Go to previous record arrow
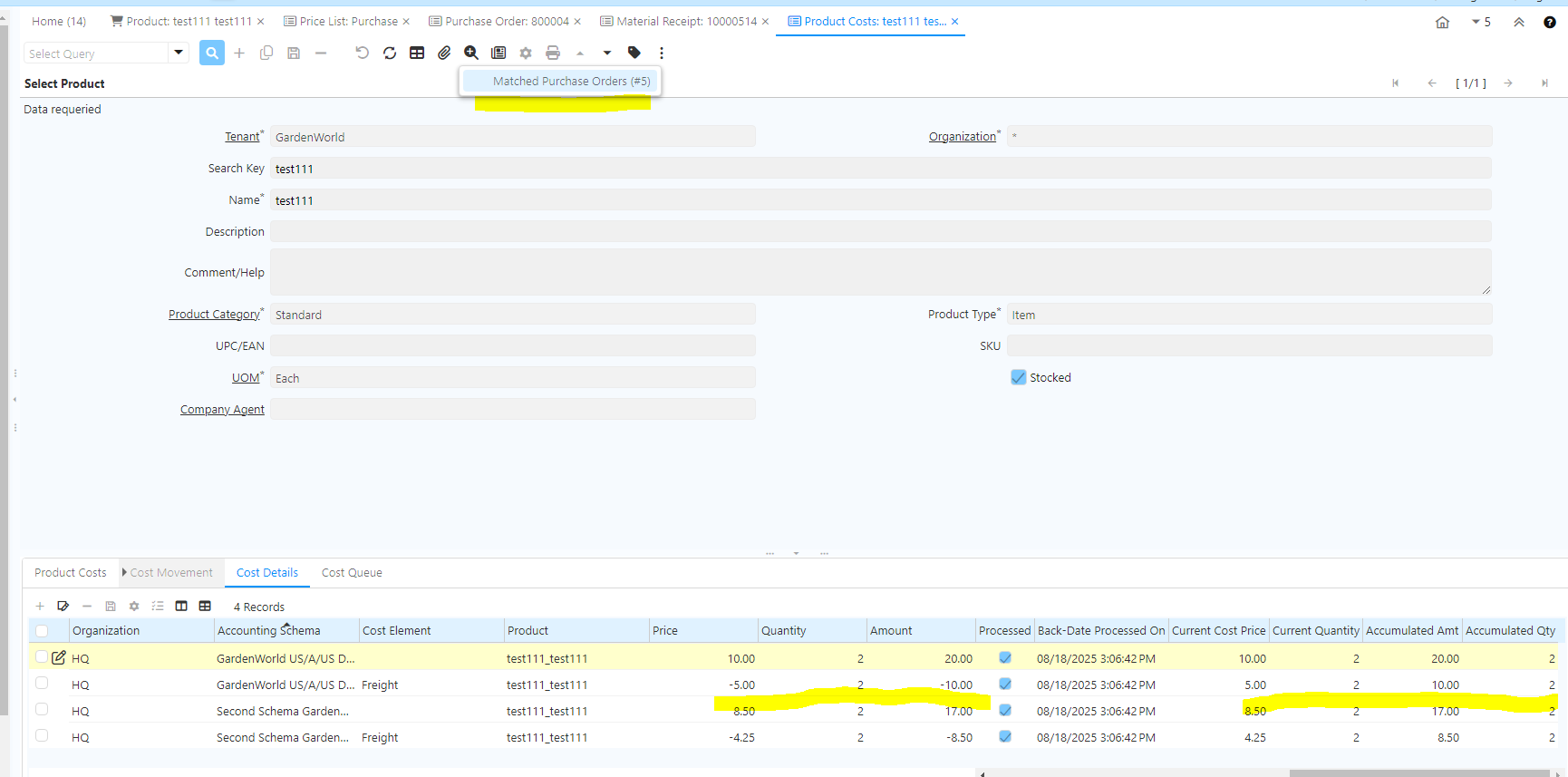The width and height of the screenshot is (1568, 777). tap(1432, 83)
